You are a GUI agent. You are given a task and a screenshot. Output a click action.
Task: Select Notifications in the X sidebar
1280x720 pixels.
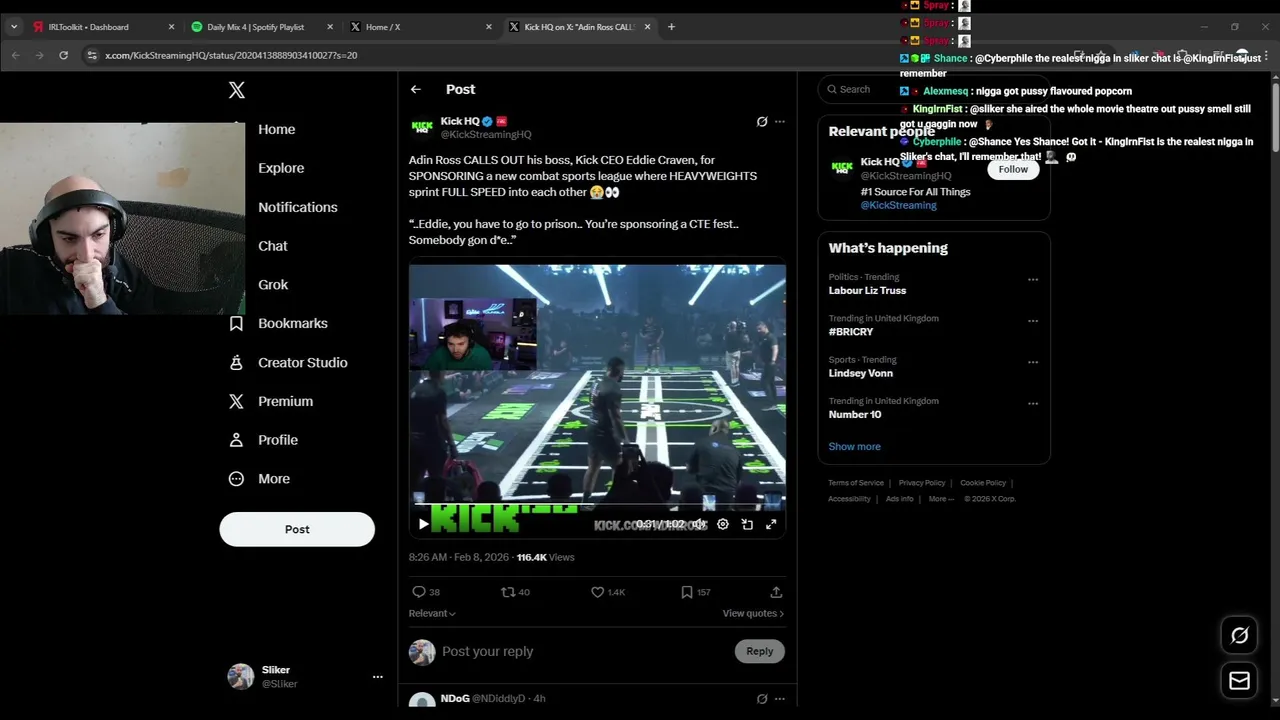tap(298, 207)
